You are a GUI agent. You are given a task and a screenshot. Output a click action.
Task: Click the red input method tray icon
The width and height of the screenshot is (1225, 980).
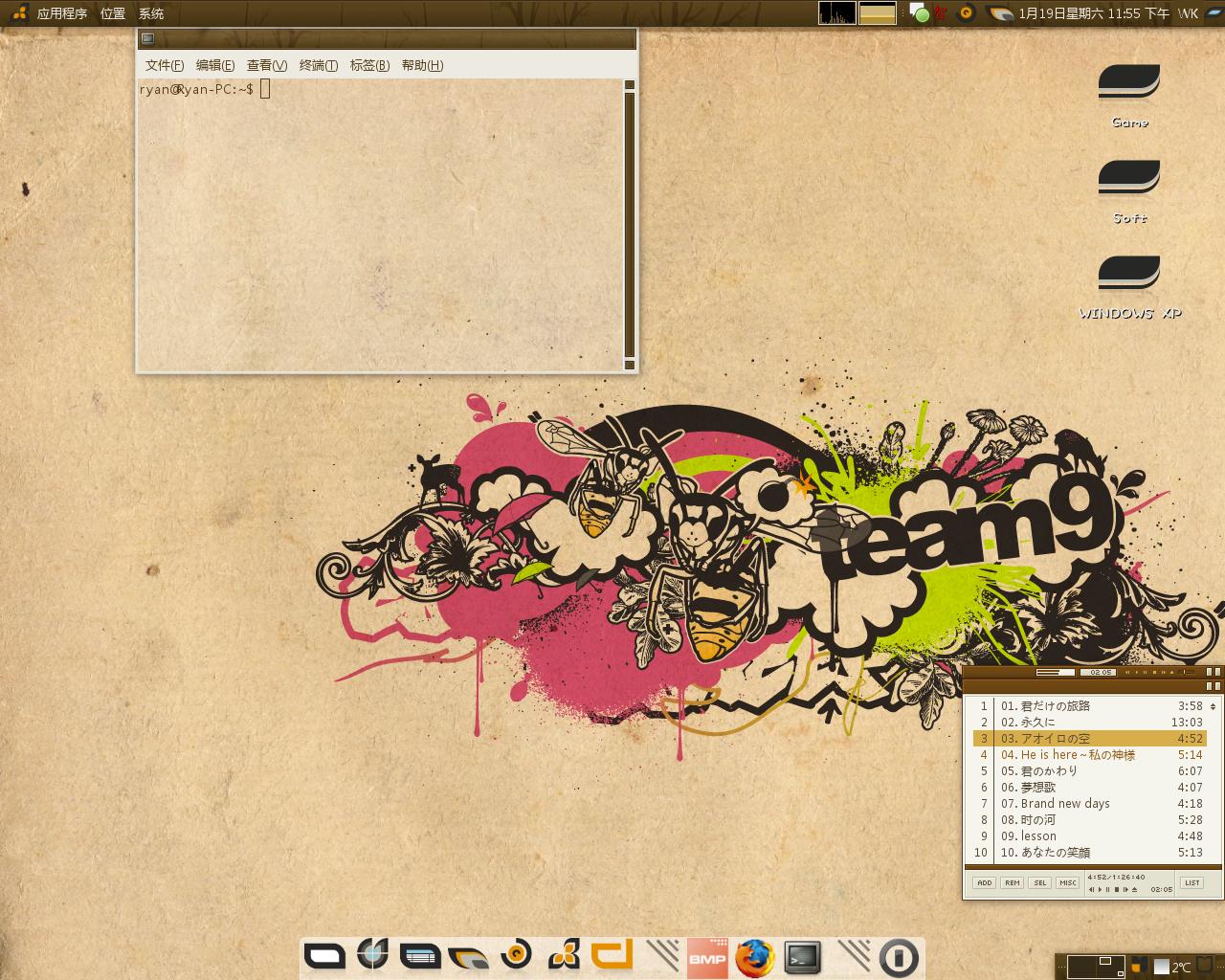[x=941, y=13]
